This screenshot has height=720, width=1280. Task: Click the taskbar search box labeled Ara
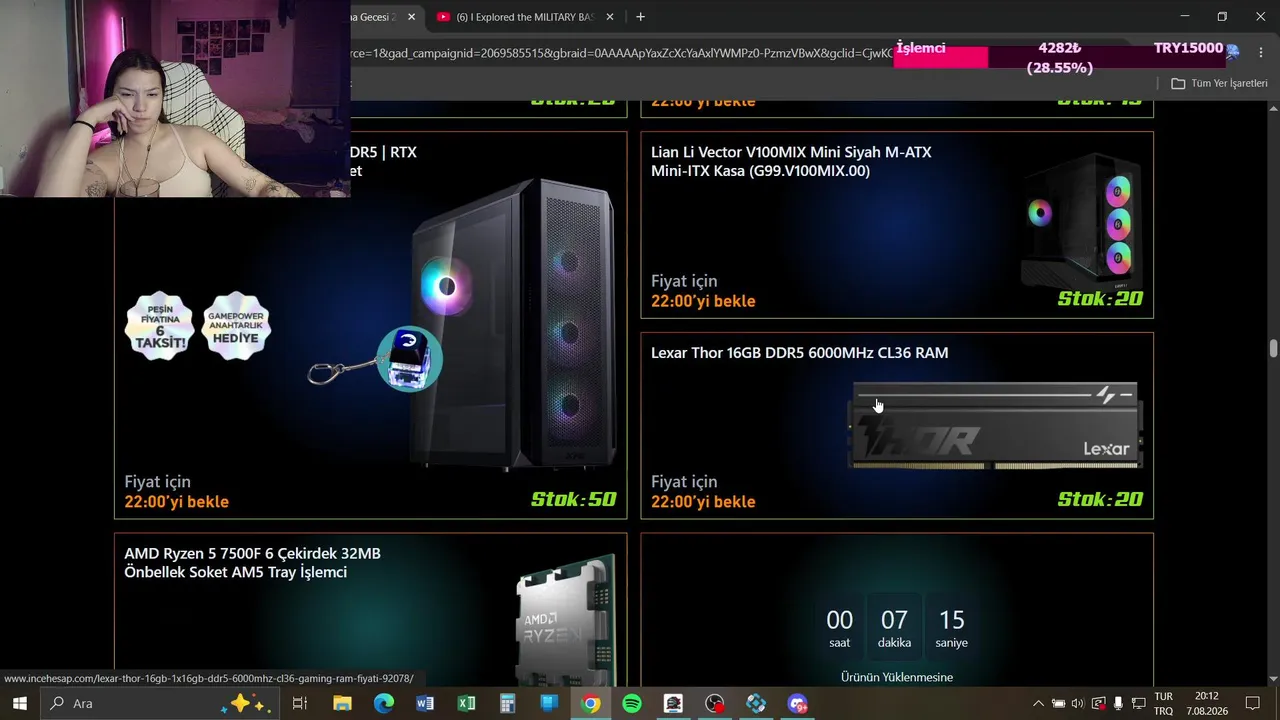(160, 703)
